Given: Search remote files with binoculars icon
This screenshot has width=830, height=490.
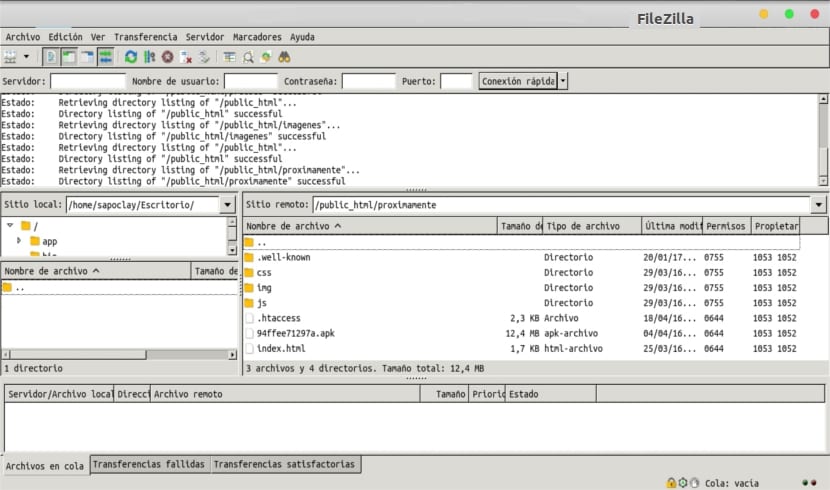Looking at the screenshot, I should point(284,57).
